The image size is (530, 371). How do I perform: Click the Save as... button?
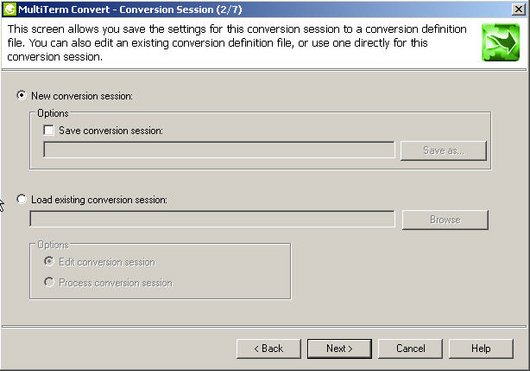click(x=443, y=150)
